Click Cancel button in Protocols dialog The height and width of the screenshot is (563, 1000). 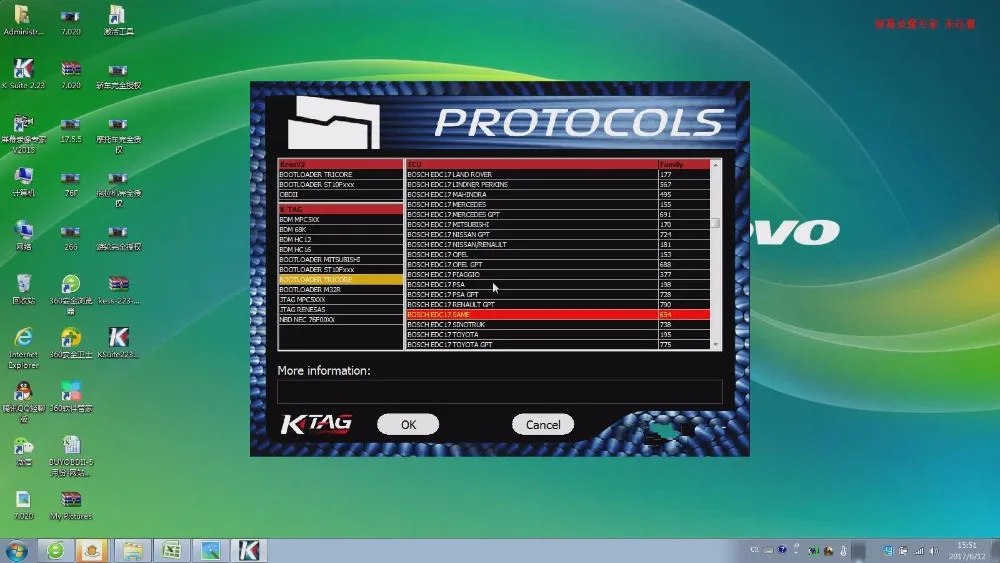543,425
